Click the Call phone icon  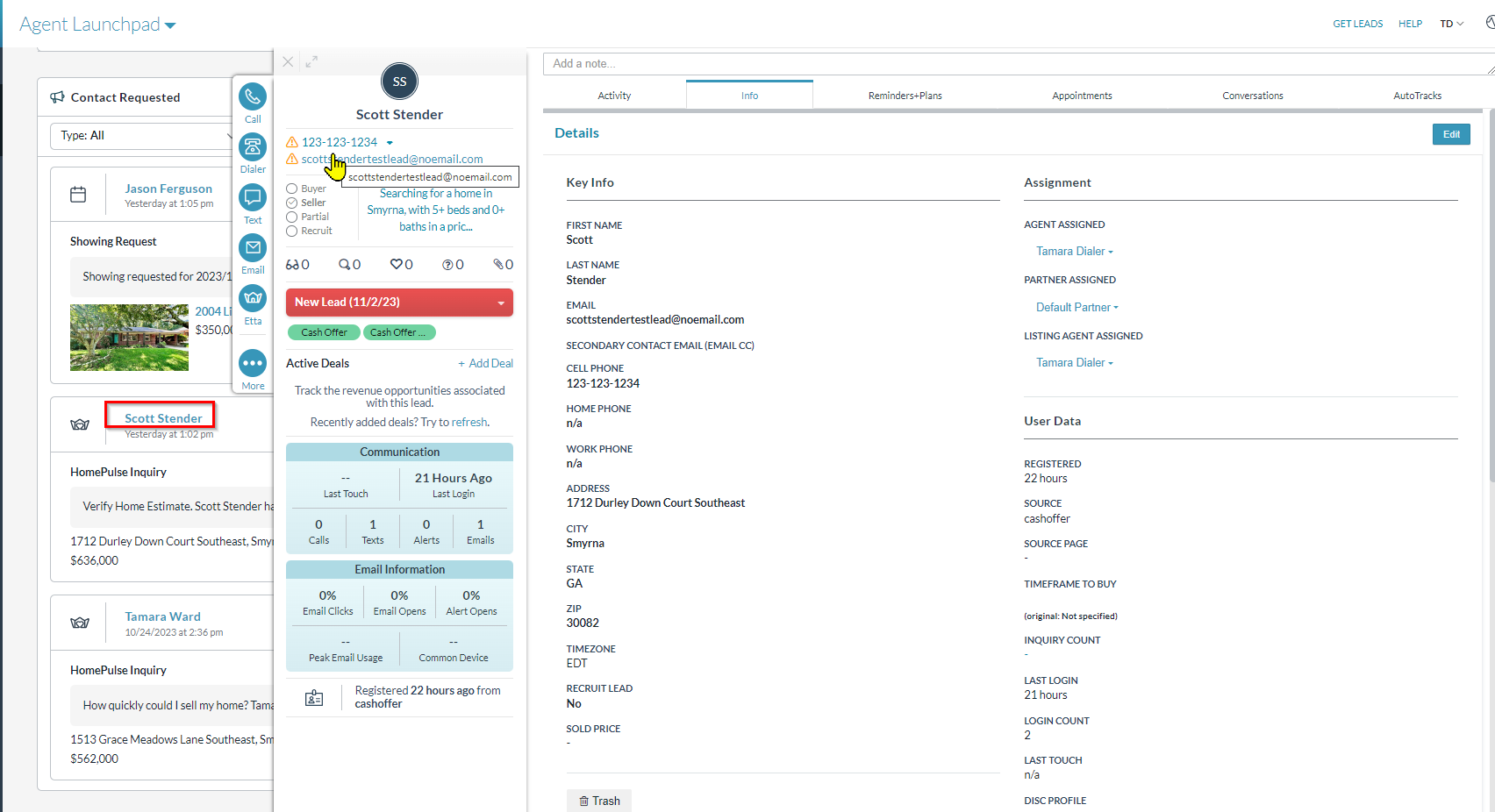point(253,97)
